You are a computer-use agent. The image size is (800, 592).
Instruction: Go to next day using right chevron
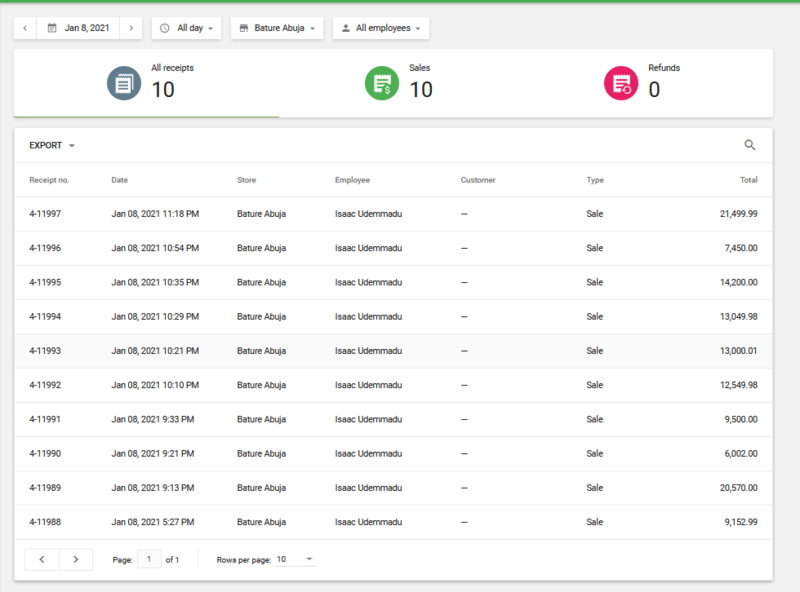pyautogui.click(x=130, y=28)
